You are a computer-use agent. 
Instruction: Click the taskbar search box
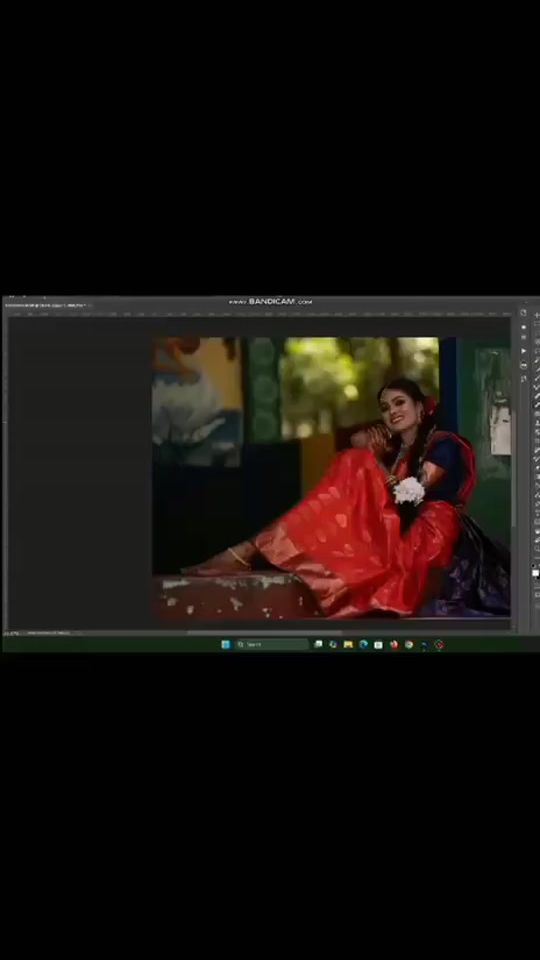[x=272, y=644]
